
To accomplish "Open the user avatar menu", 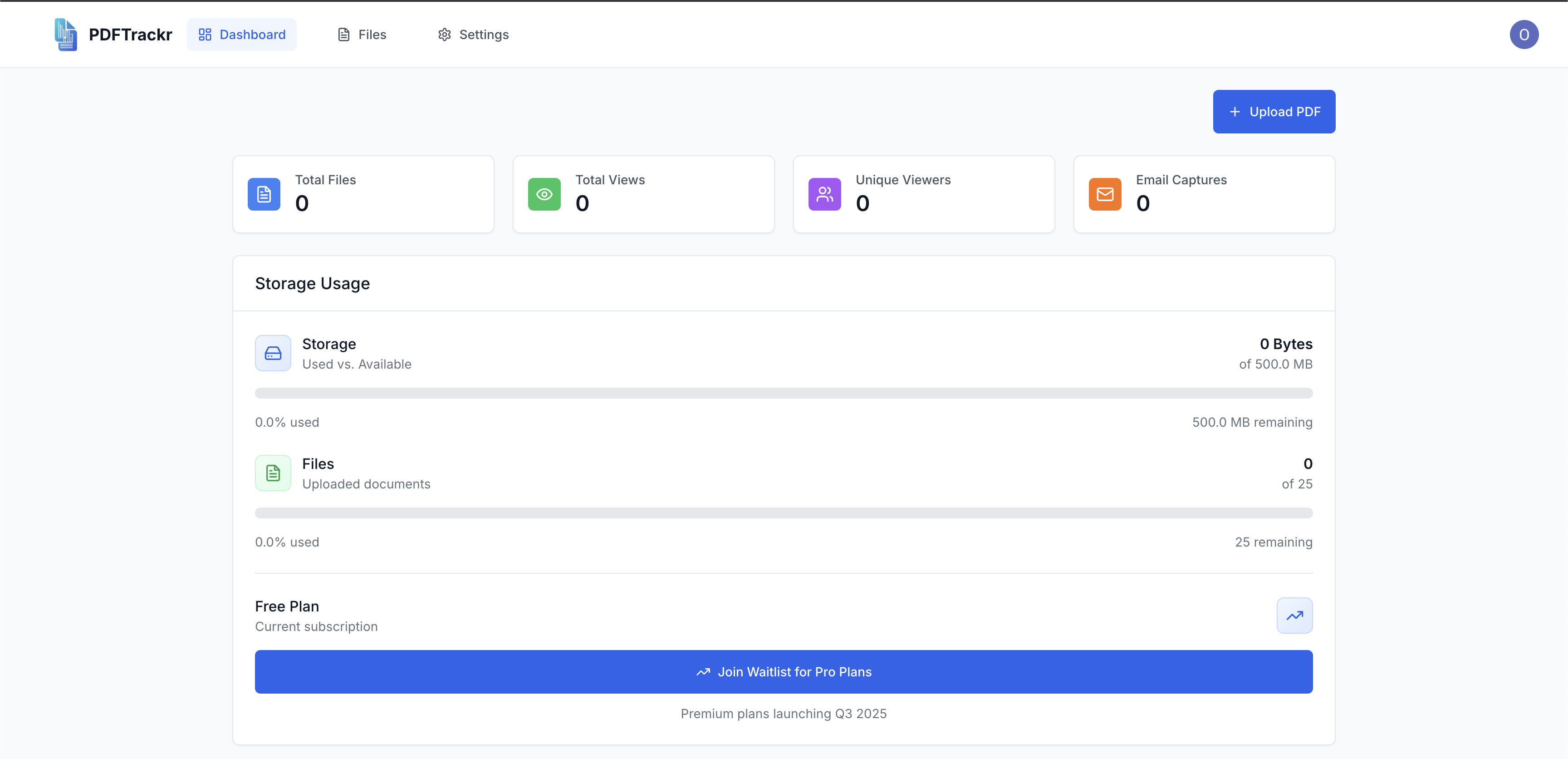I will click(x=1524, y=34).
